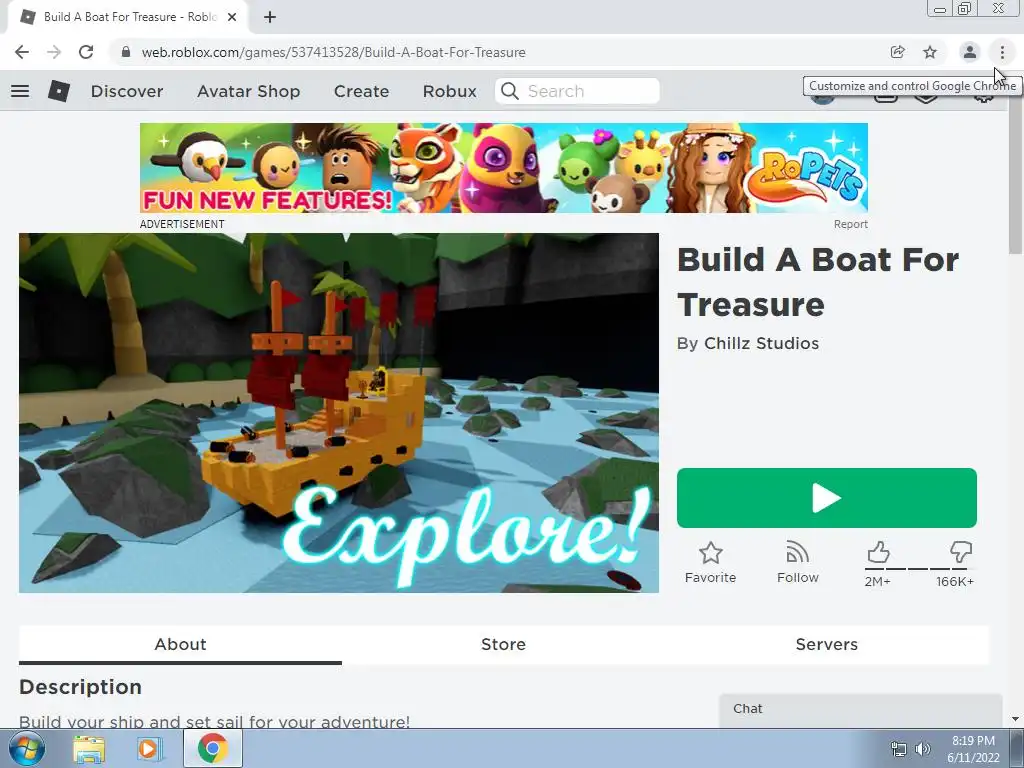Switch to the Store tab
1024x768 pixels.
coord(503,645)
